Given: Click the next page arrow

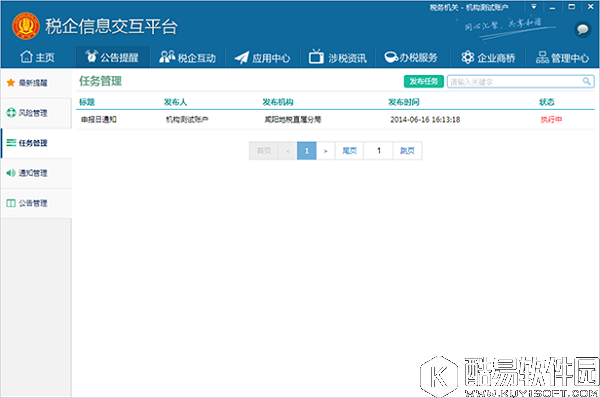Looking at the screenshot, I should pyautogui.click(x=326, y=151).
